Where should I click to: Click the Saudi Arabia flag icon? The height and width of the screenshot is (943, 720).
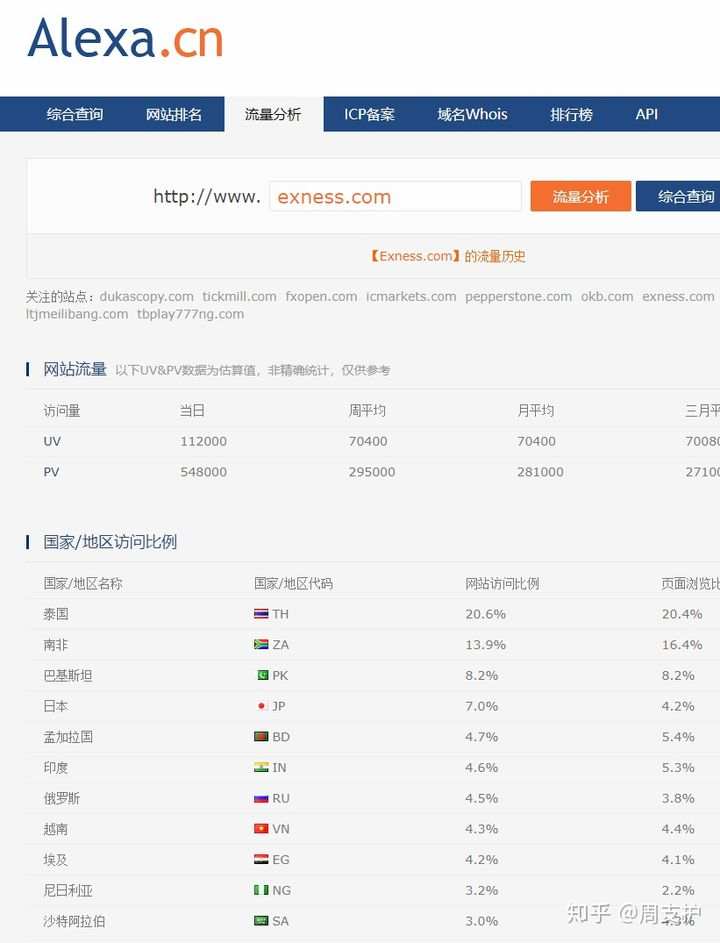point(261,921)
